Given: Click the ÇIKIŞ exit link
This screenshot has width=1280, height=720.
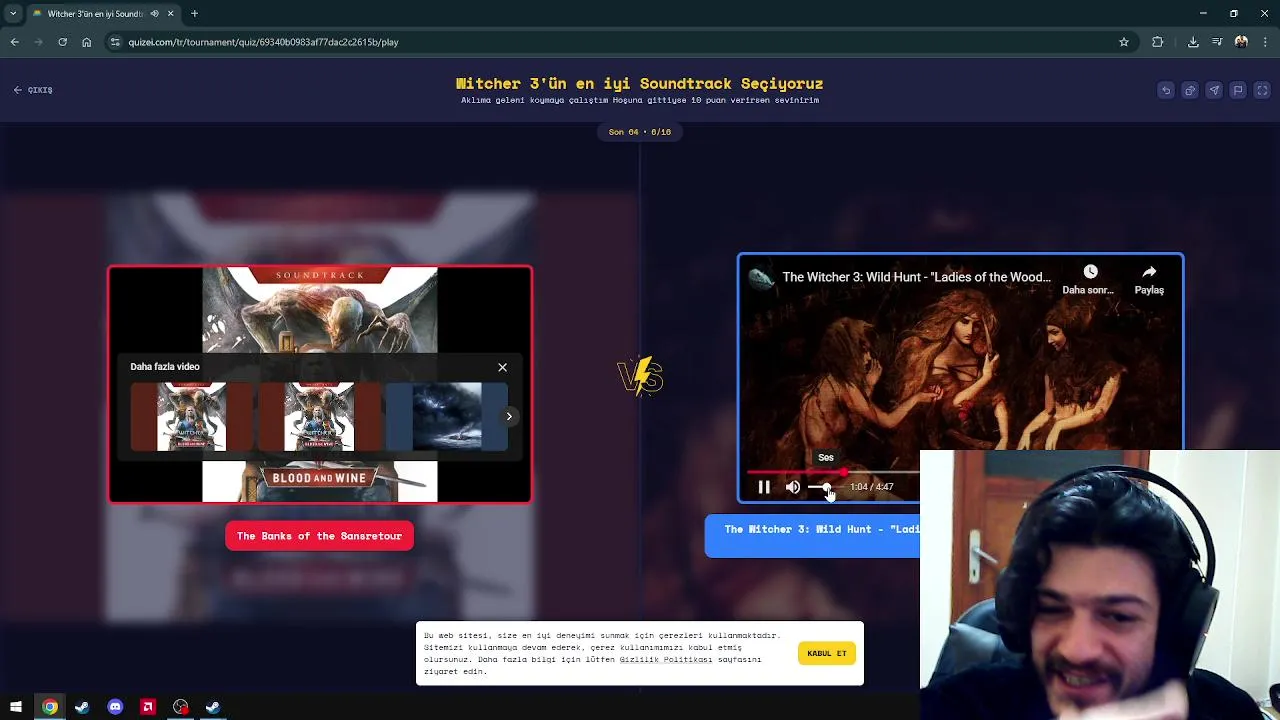Looking at the screenshot, I should (x=33, y=90).
